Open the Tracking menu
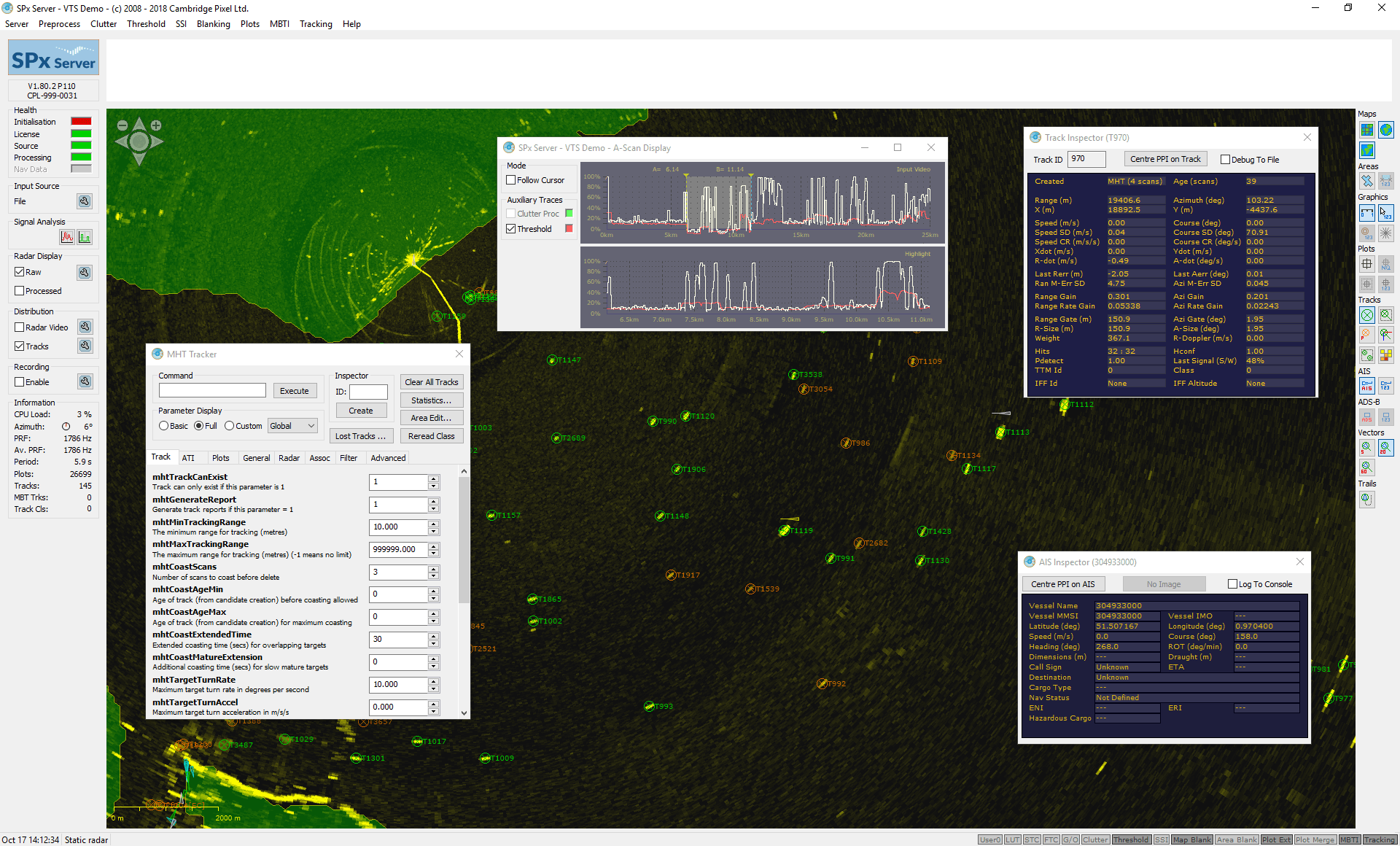 coord(316,24)
